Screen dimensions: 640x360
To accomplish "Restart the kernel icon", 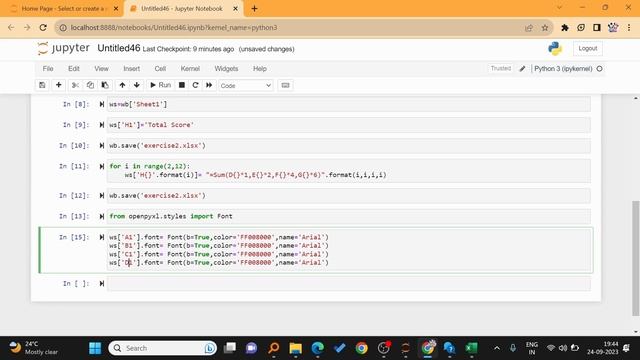I will (x=196, y=85).
